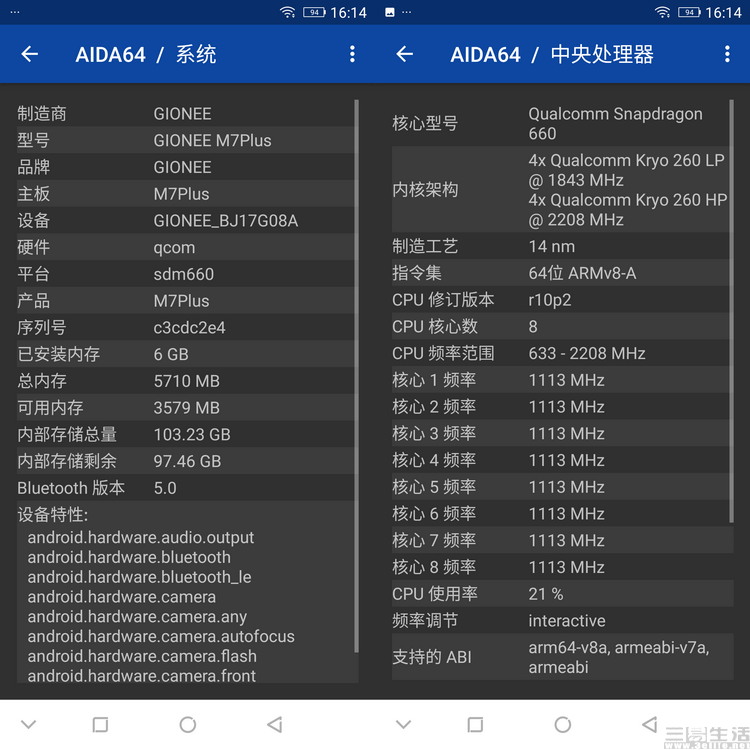Screen dimensions: 750x750
Task: Select the CPU 频率范围 row
Action: [x=561, y=353]
